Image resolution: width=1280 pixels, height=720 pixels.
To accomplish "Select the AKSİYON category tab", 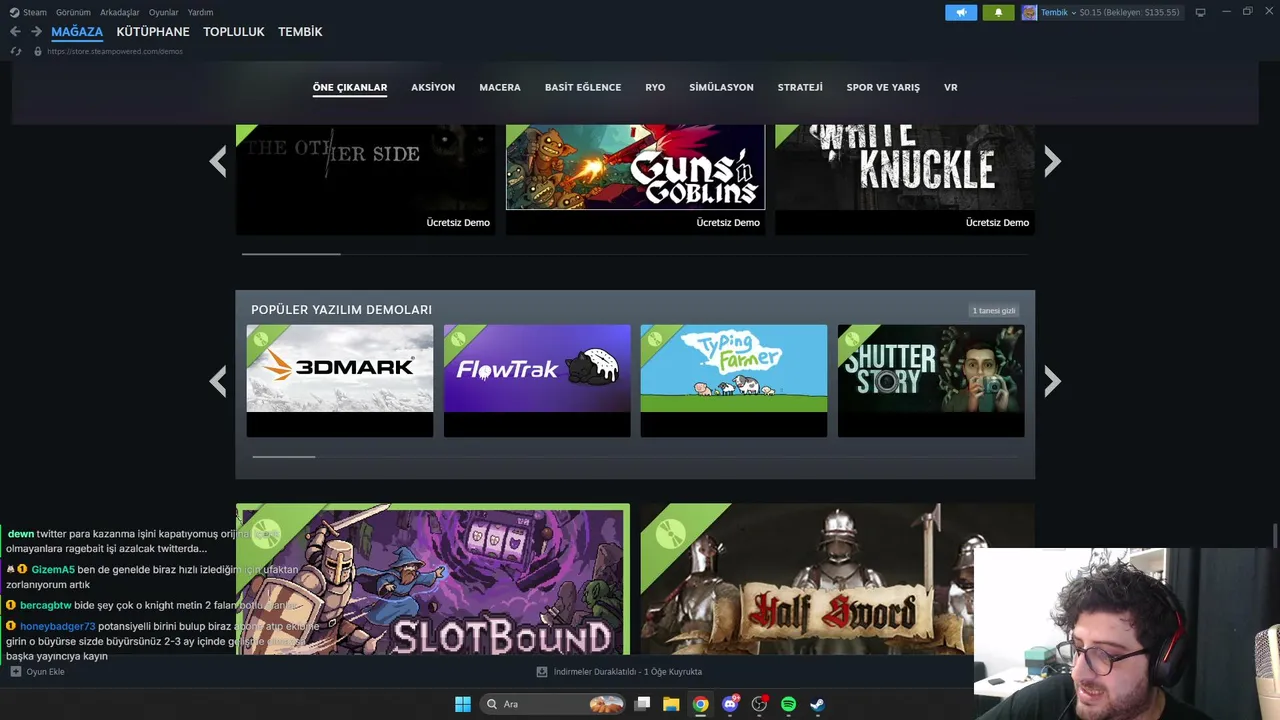I will (433, 87).
